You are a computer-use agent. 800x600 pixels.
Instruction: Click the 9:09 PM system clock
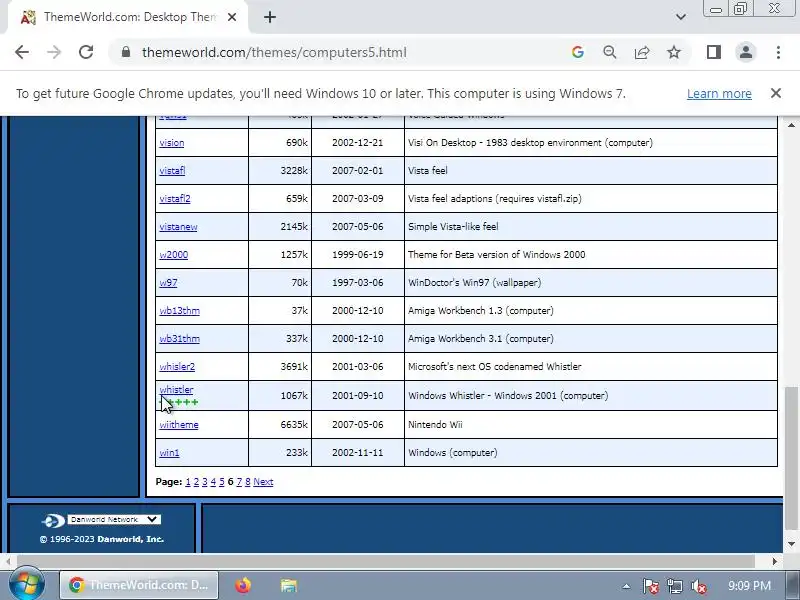(x=749, y=586)
